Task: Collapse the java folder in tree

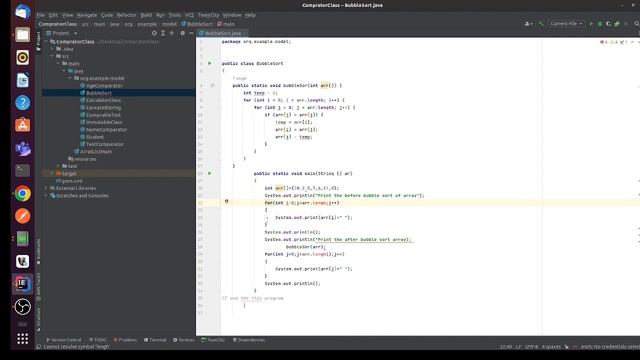Action: pos(64,71)
